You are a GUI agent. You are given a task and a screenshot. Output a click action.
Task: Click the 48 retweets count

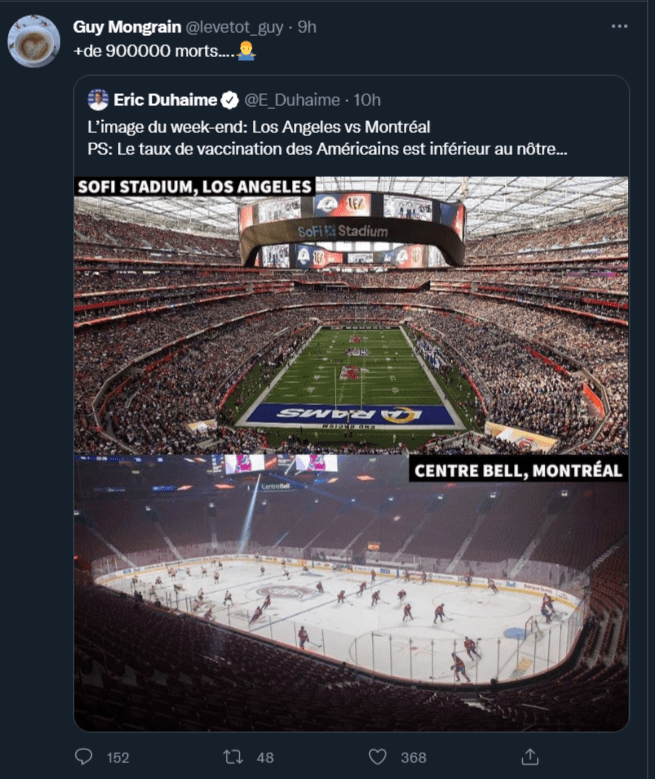click(265, 758)
